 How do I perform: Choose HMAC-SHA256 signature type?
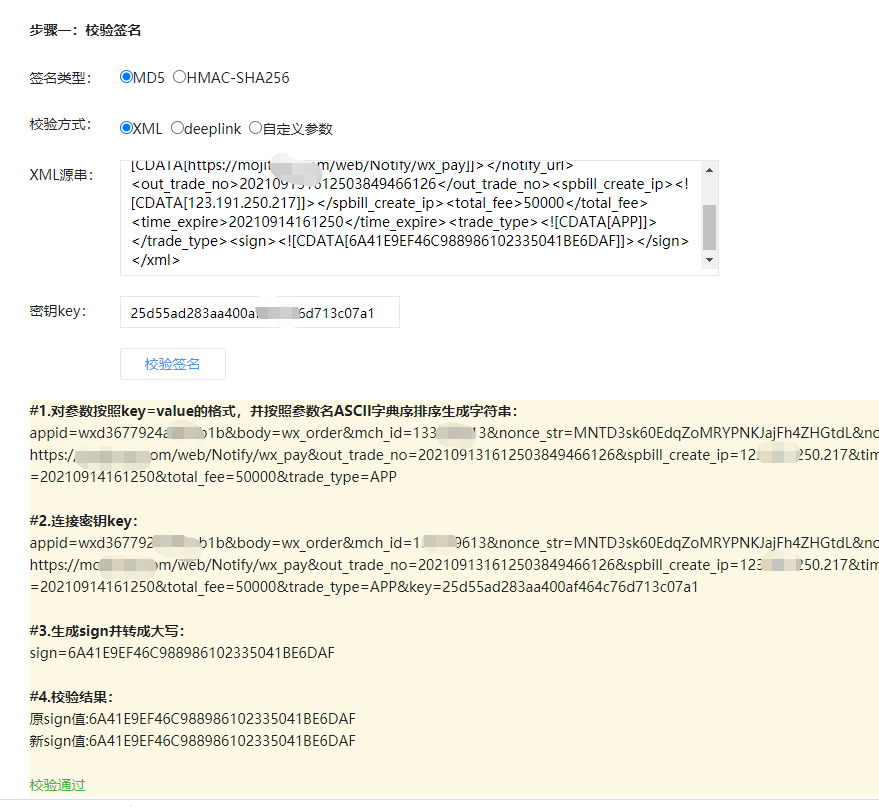(x=179, y=77)
